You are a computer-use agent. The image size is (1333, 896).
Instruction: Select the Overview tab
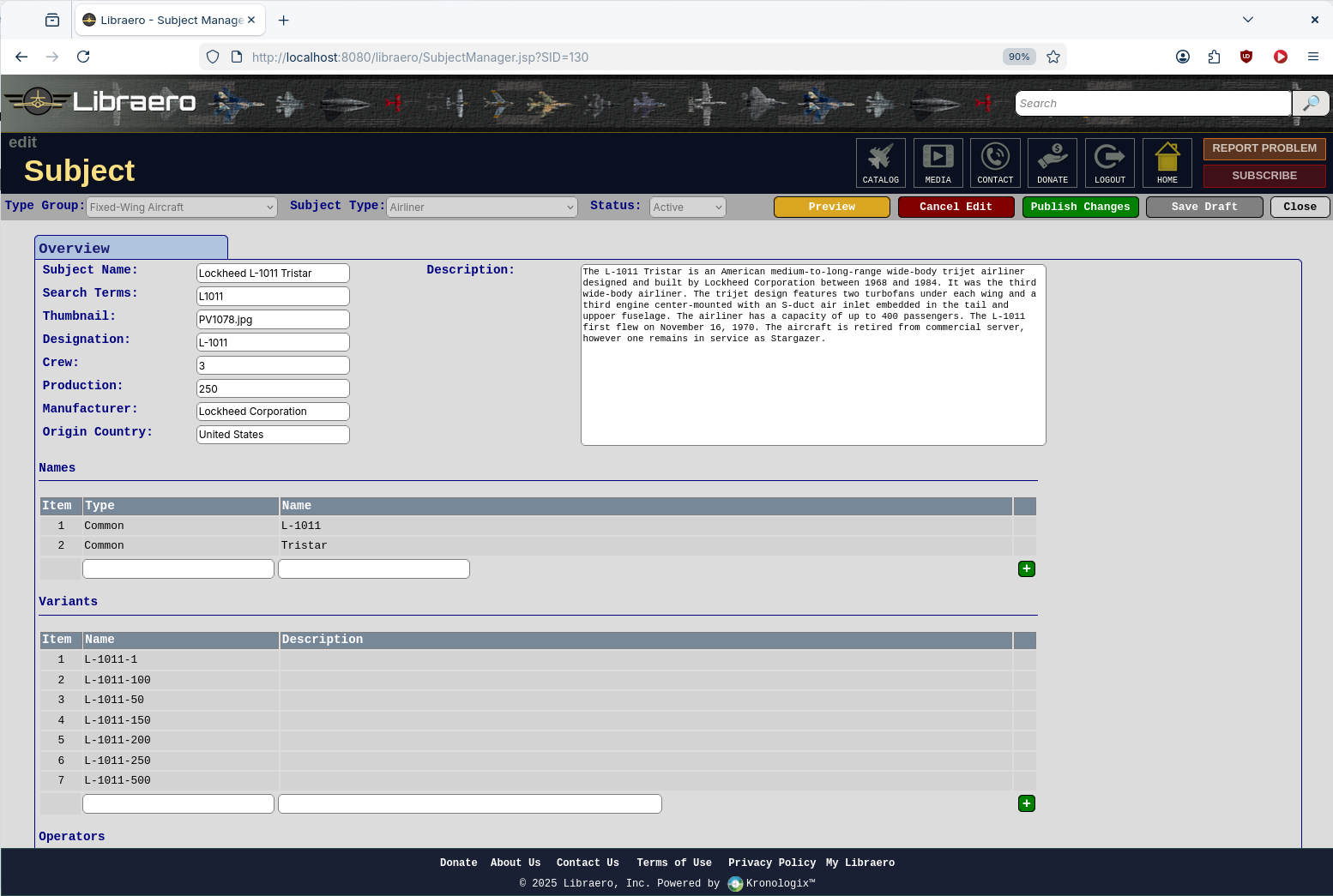pyautogui.click(x=130, y=249)
